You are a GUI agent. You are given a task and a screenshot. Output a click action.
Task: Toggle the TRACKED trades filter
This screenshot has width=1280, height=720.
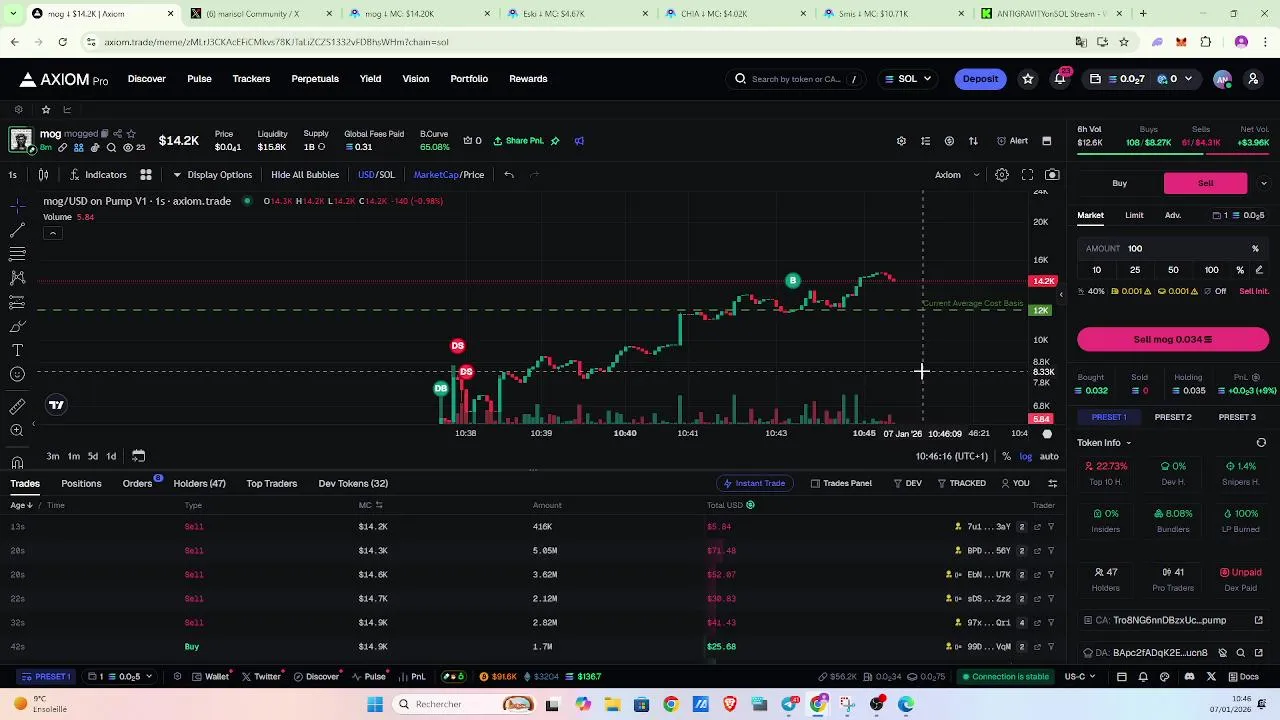pos(961,484)
